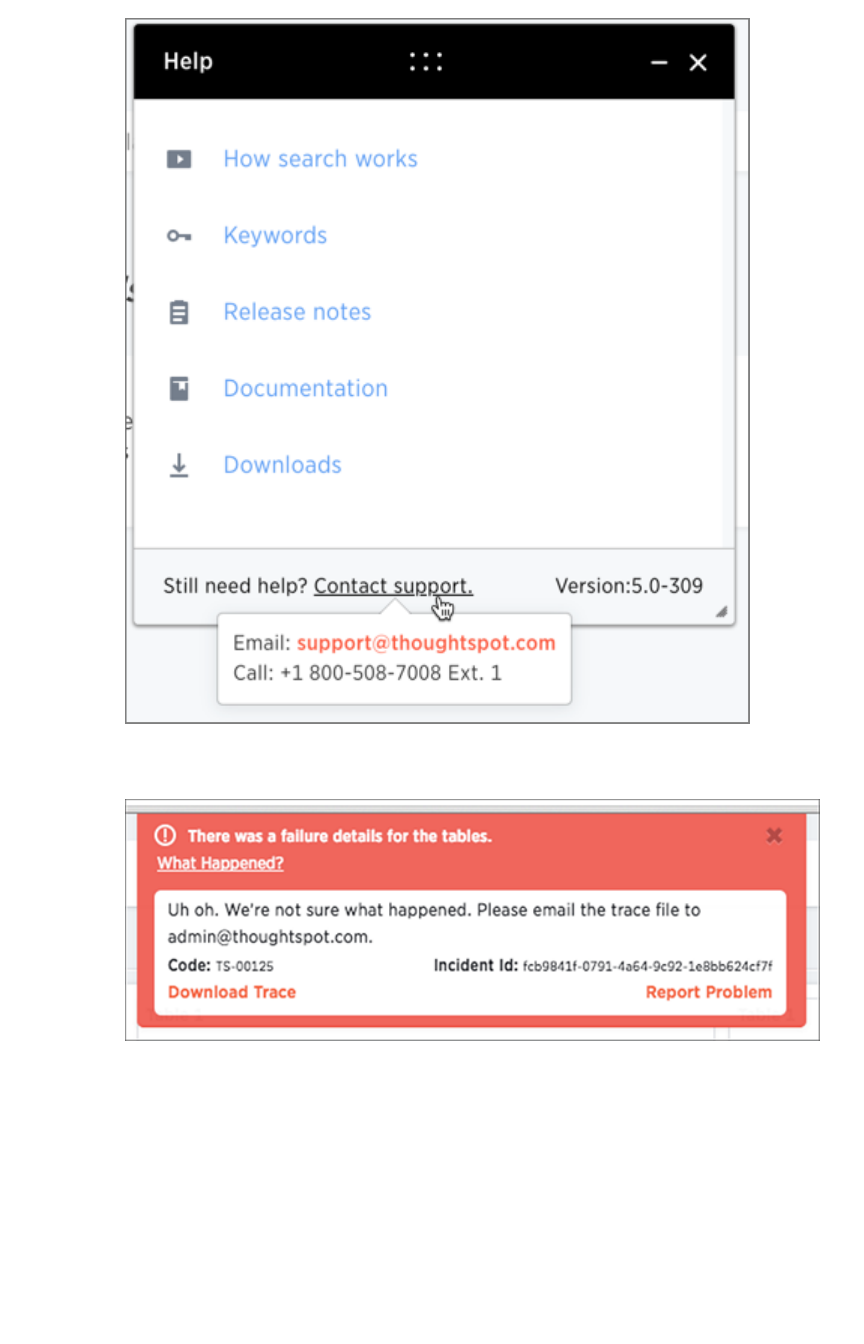The width and height of the screenshot is (864, 1344).
Task: Click Download Trace in the error box
Action: tap(232, 992)
